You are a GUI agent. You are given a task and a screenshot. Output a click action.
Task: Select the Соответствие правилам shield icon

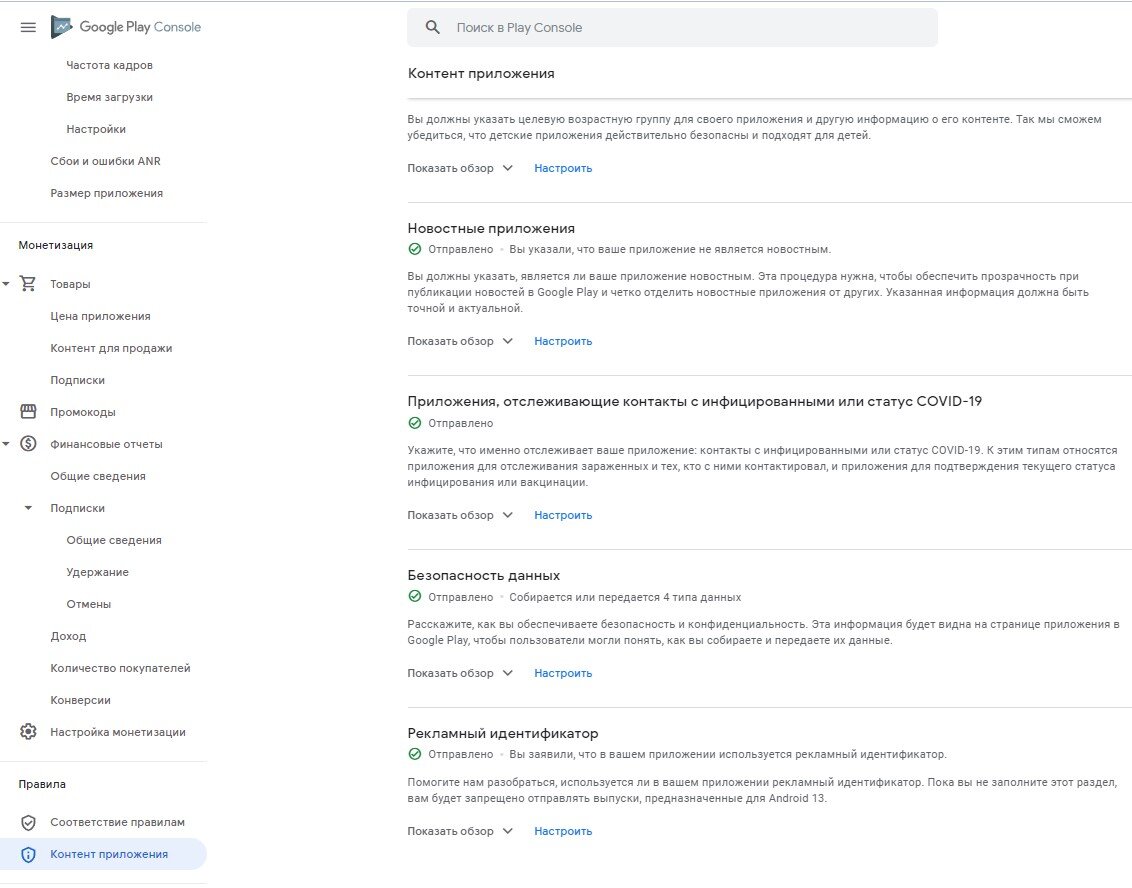coord(27,822)
